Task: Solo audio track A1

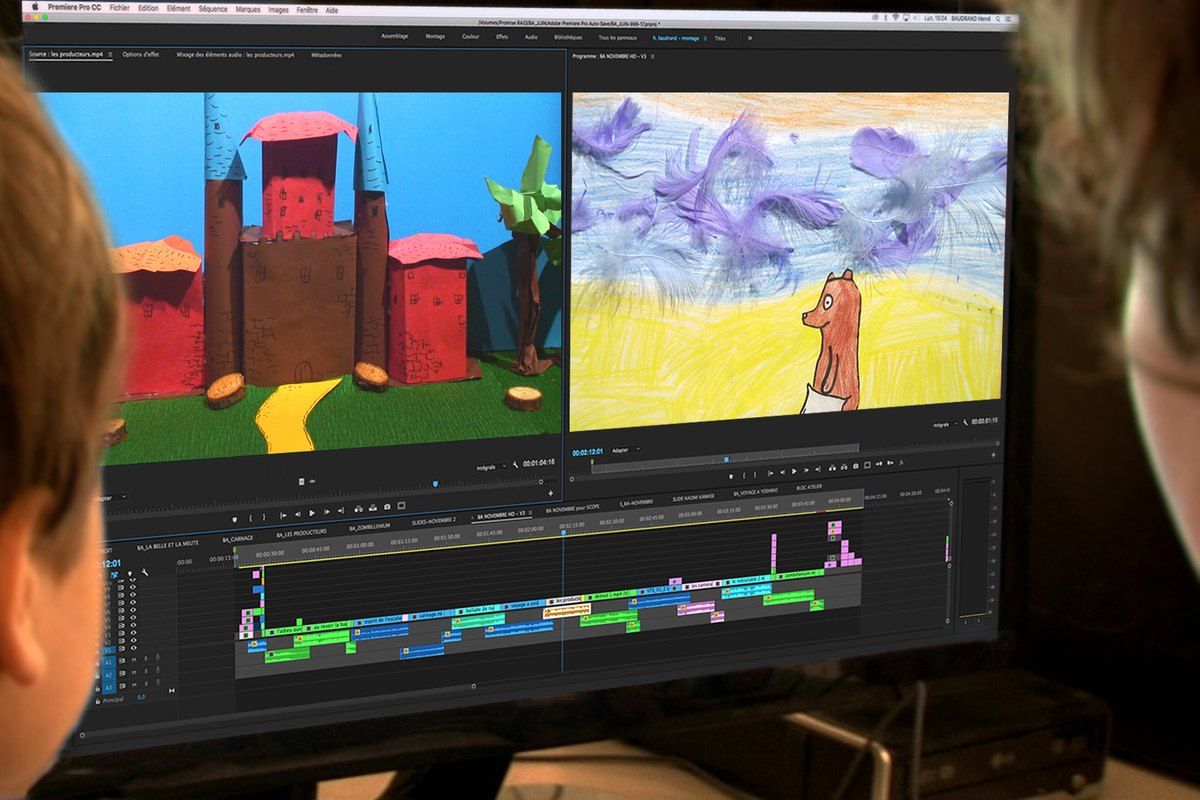Action: pos(146,659)
